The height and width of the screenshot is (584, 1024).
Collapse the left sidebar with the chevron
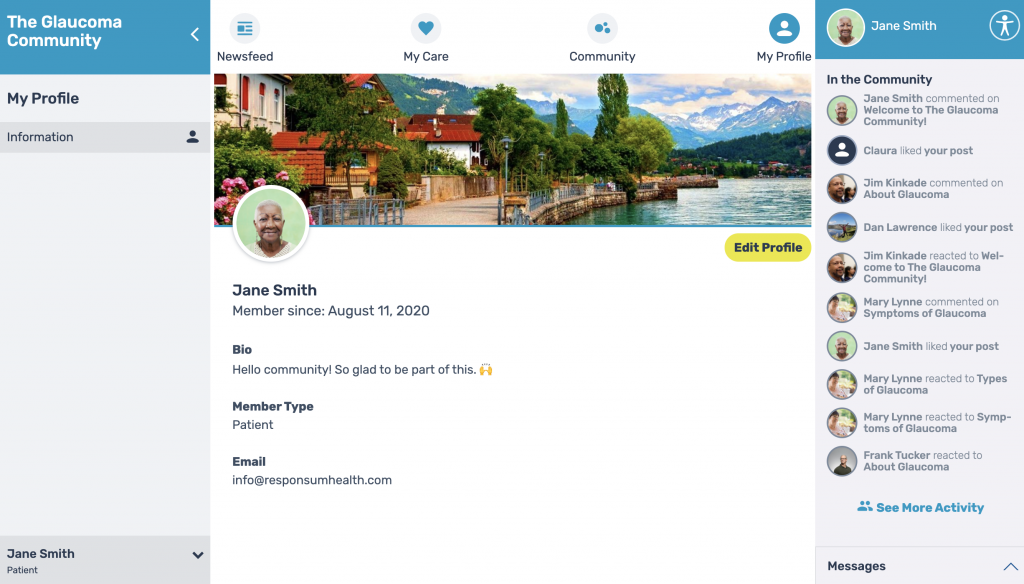coord(195,35)
